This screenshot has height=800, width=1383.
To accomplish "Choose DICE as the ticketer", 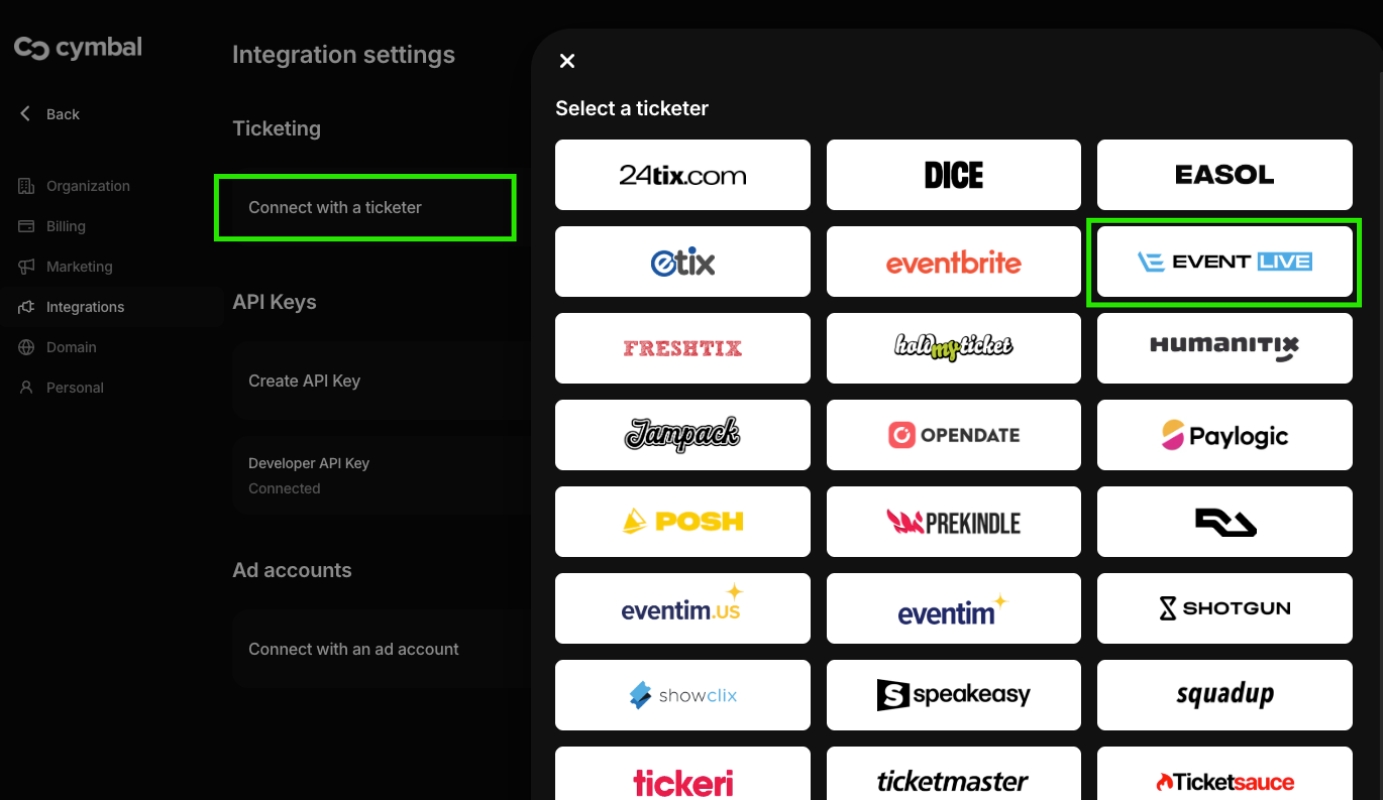I will pyautogui.click(x=953, y=175).
